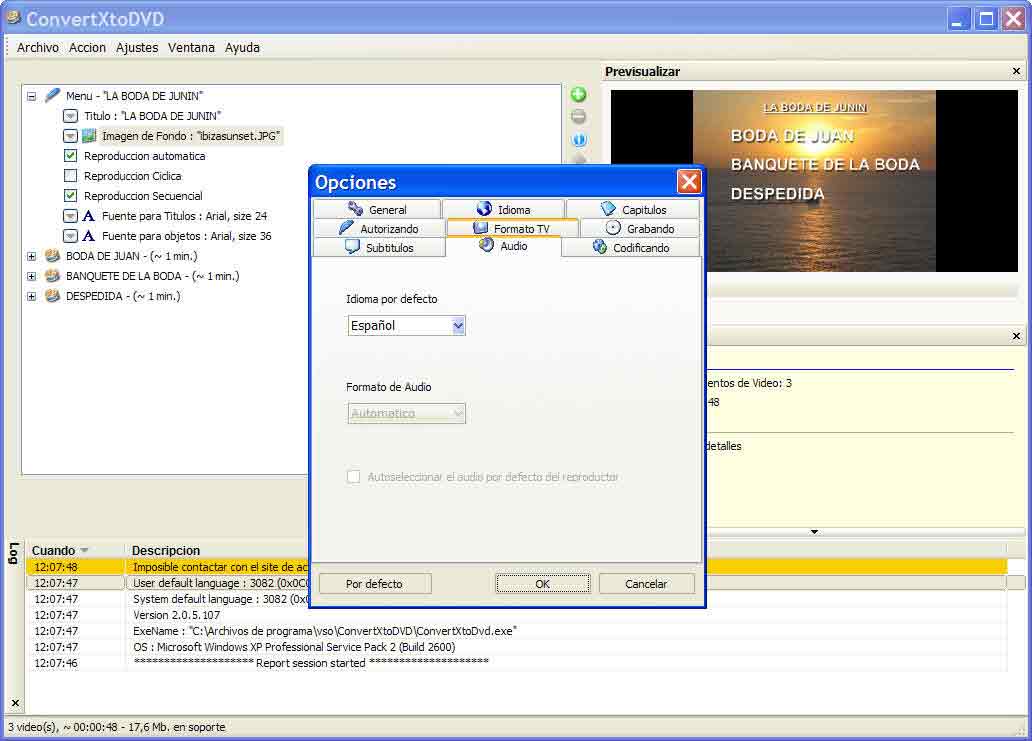The image size is (1032, 741).
Task: Click the picture icon beside Imagen de Fondo
Action: click(x=89, y=136)
